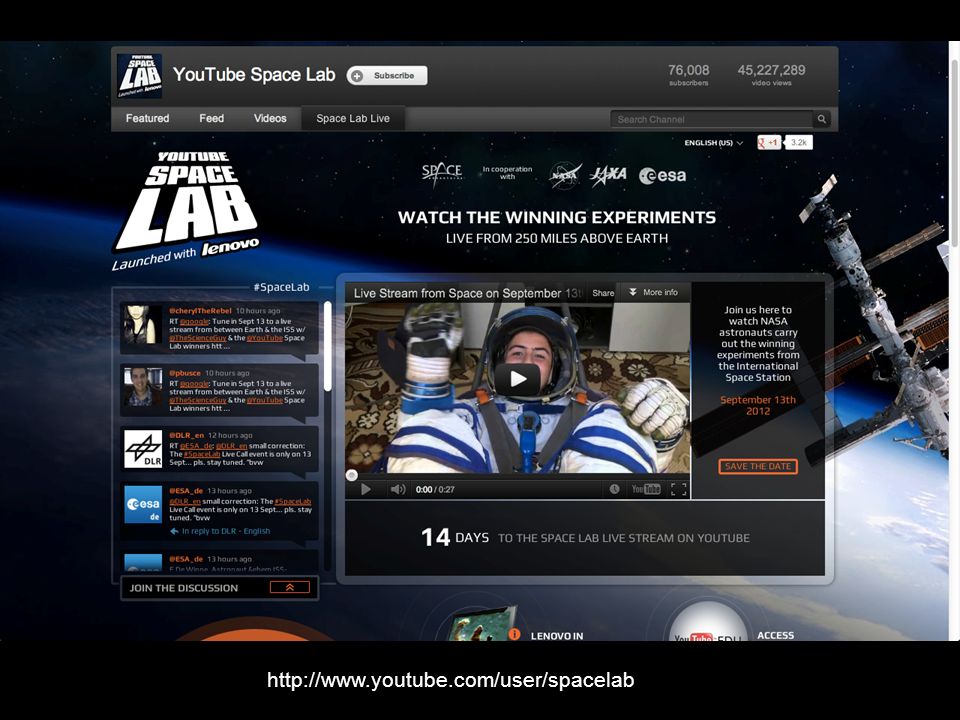Click the 3.2k +1 count bubble
Image resolution: width=960 pixels, height=720 pixels.
point(798,143)
